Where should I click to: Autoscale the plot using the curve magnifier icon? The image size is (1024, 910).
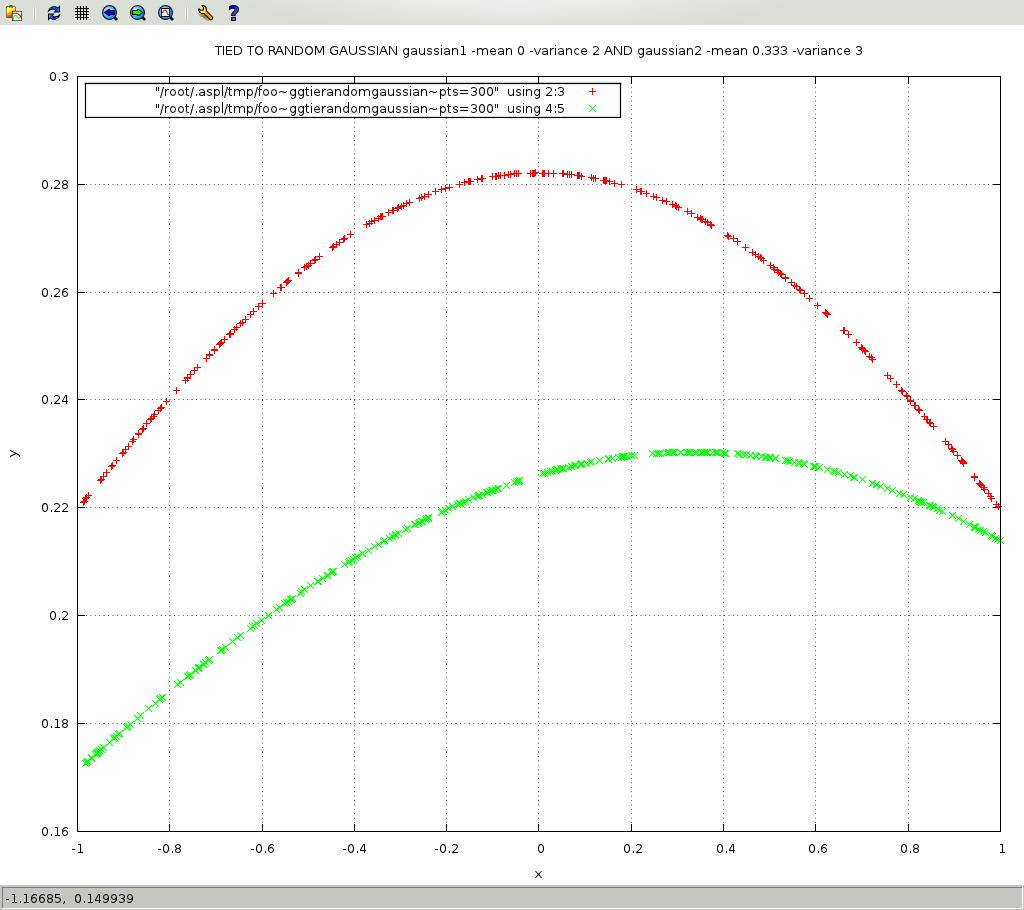tap(166, 13)
